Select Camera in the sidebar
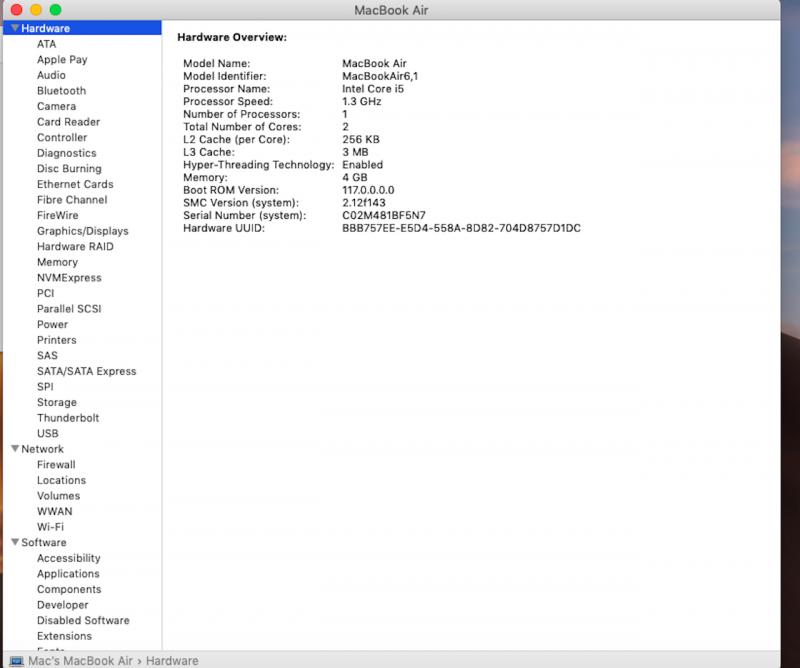The height and width of the screenshot is (668, 800). tap(56, 106)
